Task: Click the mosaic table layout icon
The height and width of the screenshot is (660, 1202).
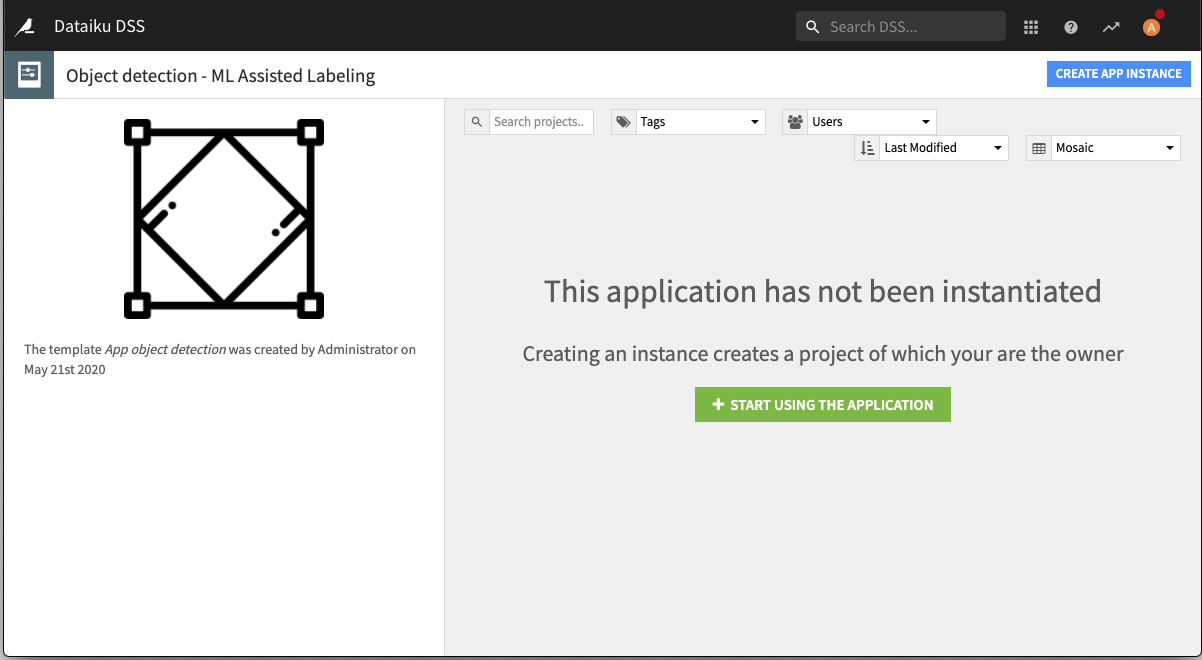Action: [x=1039, y=148]
